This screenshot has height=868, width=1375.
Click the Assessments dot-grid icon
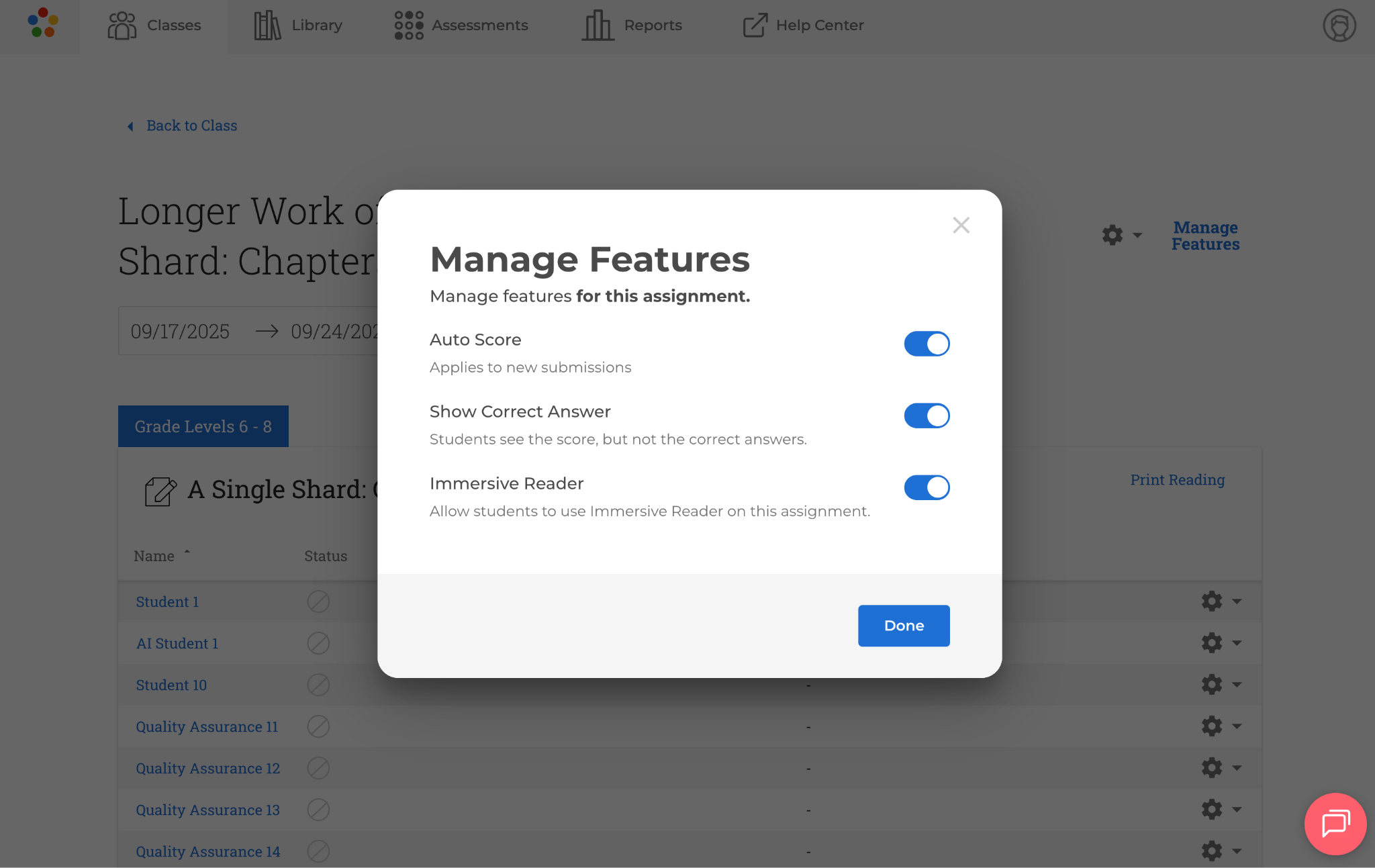click(x=409, y=26)
